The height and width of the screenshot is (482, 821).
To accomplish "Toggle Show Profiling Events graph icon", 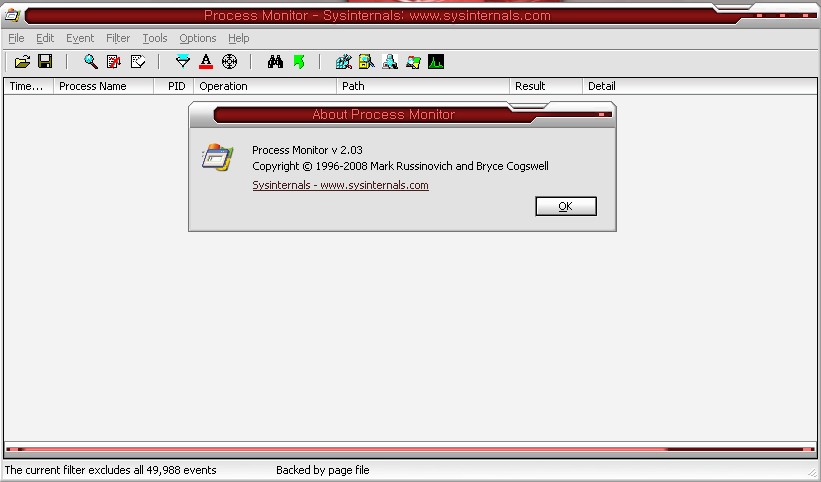I will [x=436, y=62].
